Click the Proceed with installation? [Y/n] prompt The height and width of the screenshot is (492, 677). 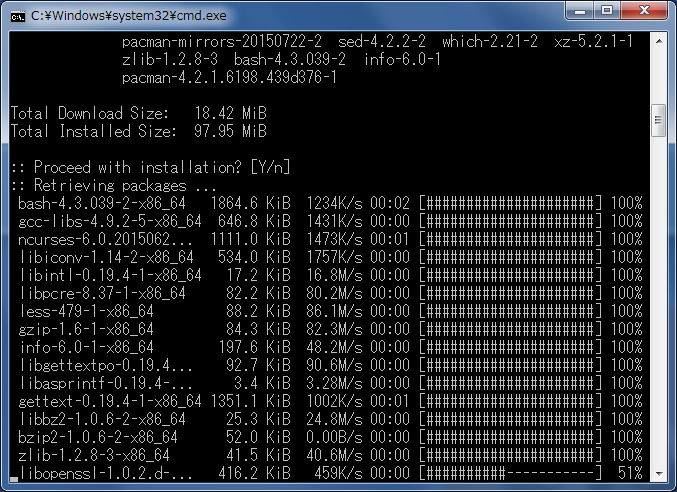151,167
